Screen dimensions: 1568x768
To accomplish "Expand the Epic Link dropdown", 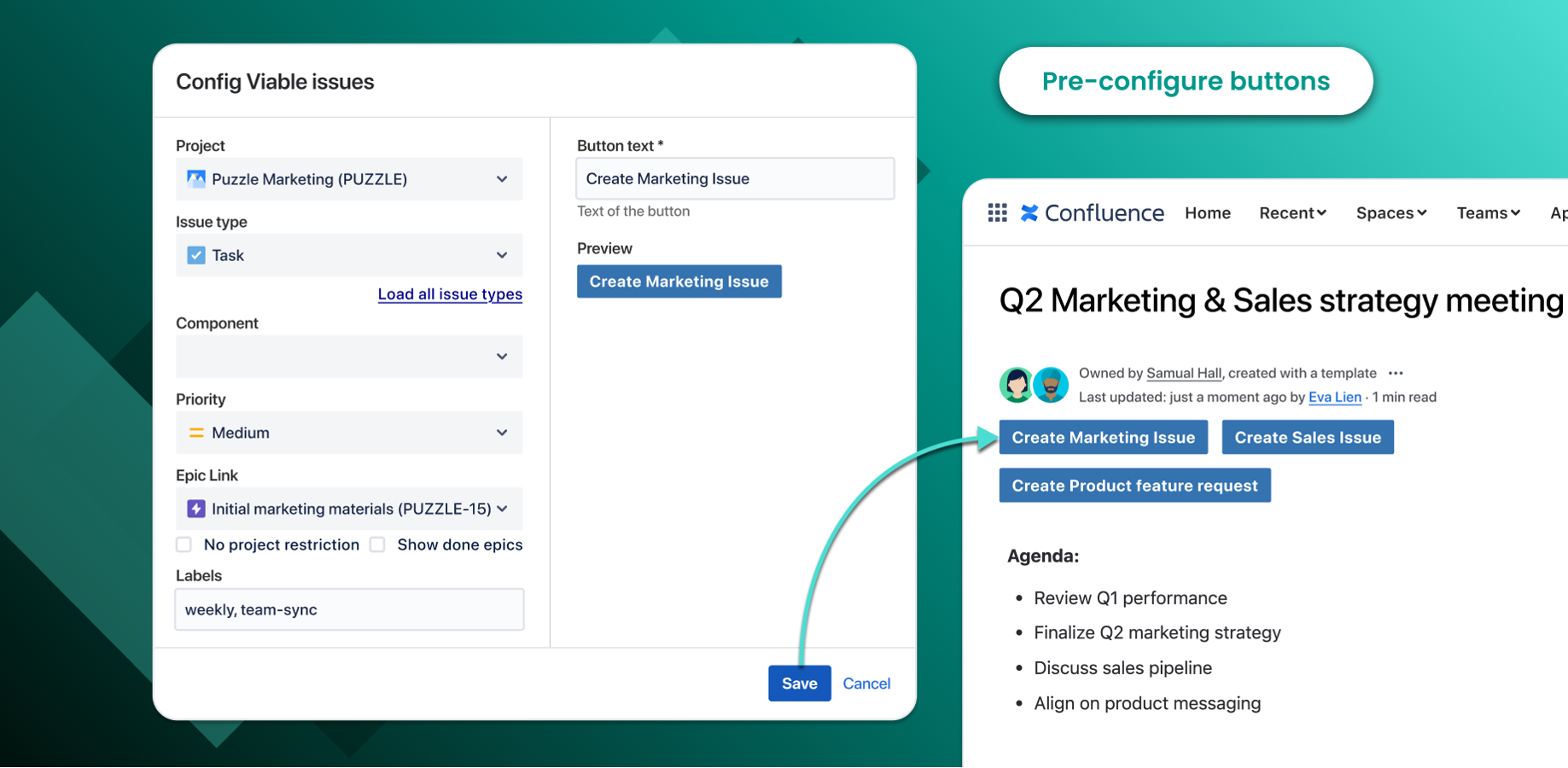I will click(502, 509).
